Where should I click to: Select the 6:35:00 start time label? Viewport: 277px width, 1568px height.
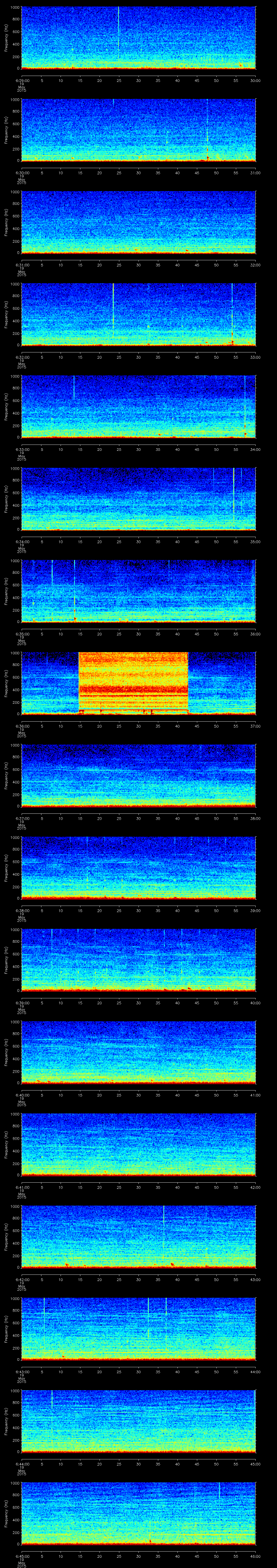22,634
